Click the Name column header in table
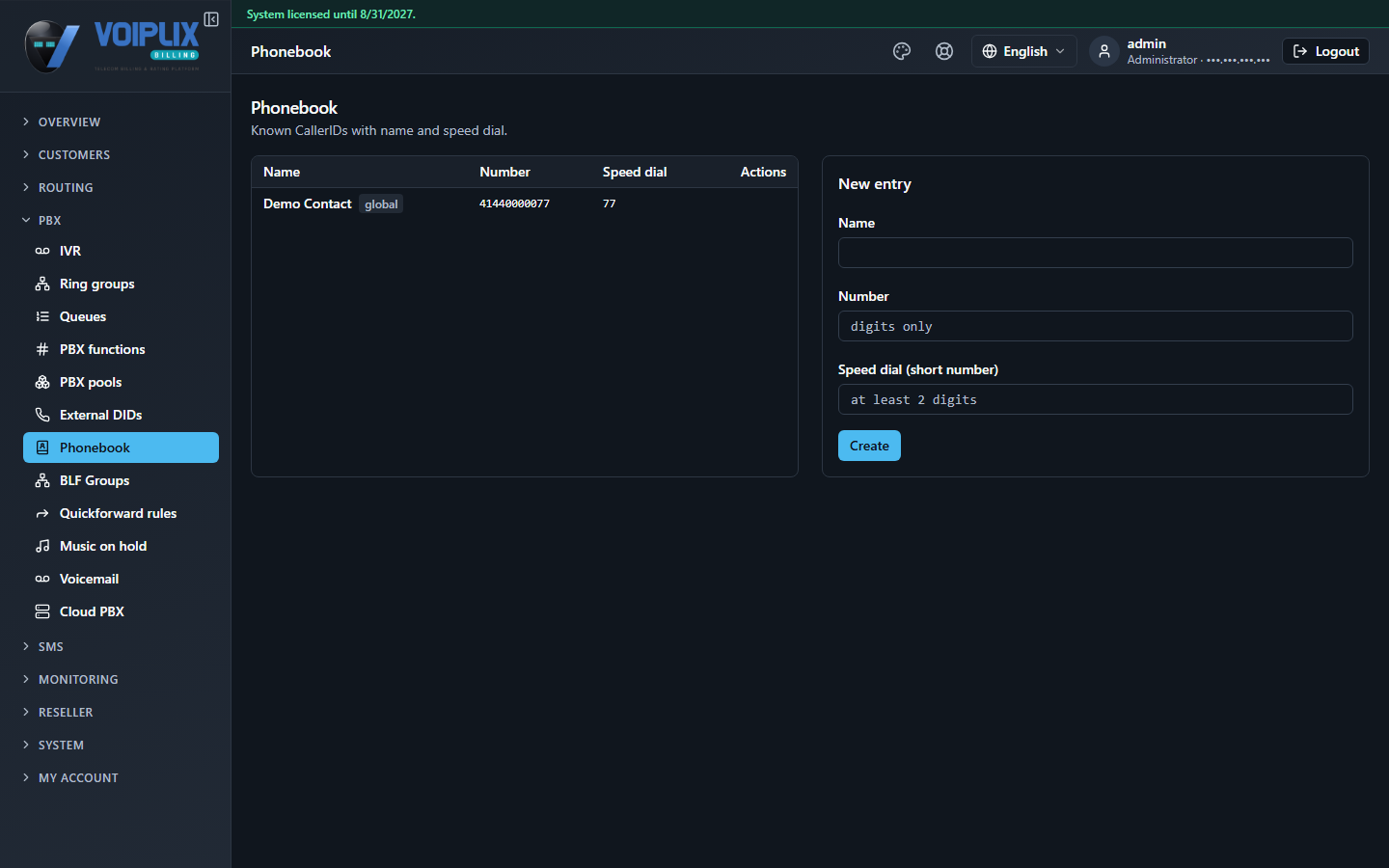Viewport: 1389px width, 868px height. (282, 172)
